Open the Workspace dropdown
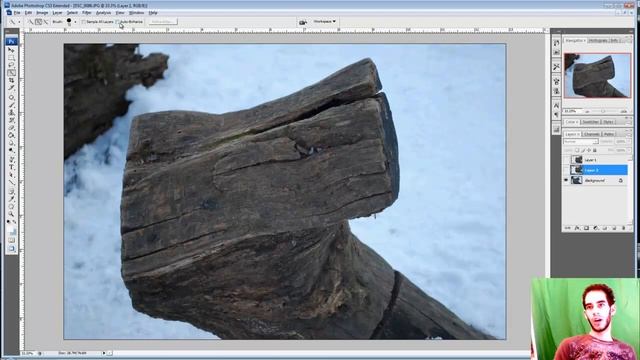The height and width of the screenshot is (360, 640). point(324,21)
